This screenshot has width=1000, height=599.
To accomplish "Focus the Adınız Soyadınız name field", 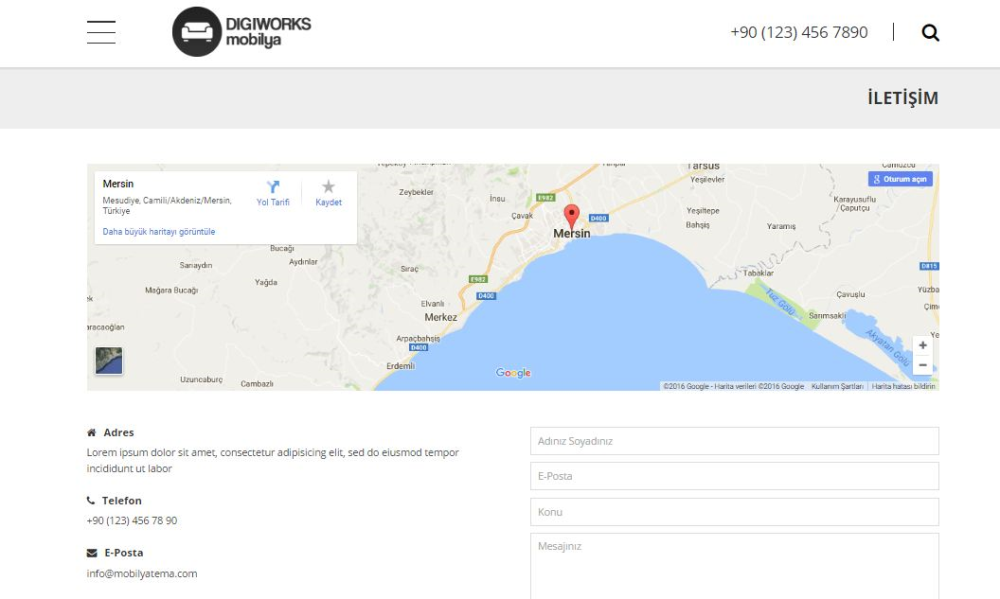I will point(734,441).
